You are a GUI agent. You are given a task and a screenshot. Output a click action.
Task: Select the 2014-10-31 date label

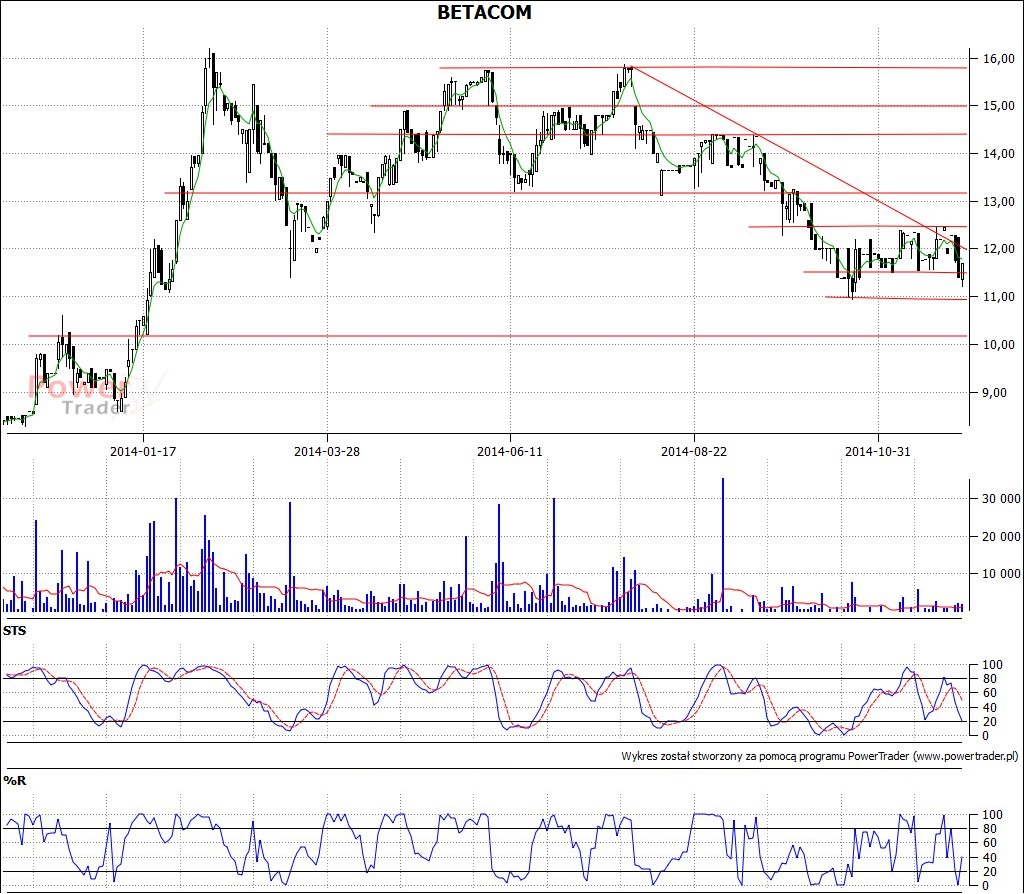[877, 451]
